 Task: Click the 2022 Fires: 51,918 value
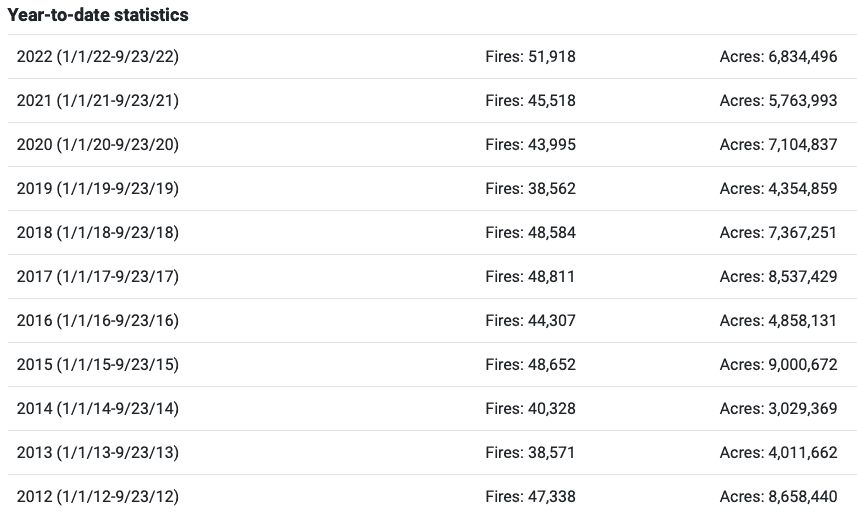pyautogui.click(x=530, y=57)
